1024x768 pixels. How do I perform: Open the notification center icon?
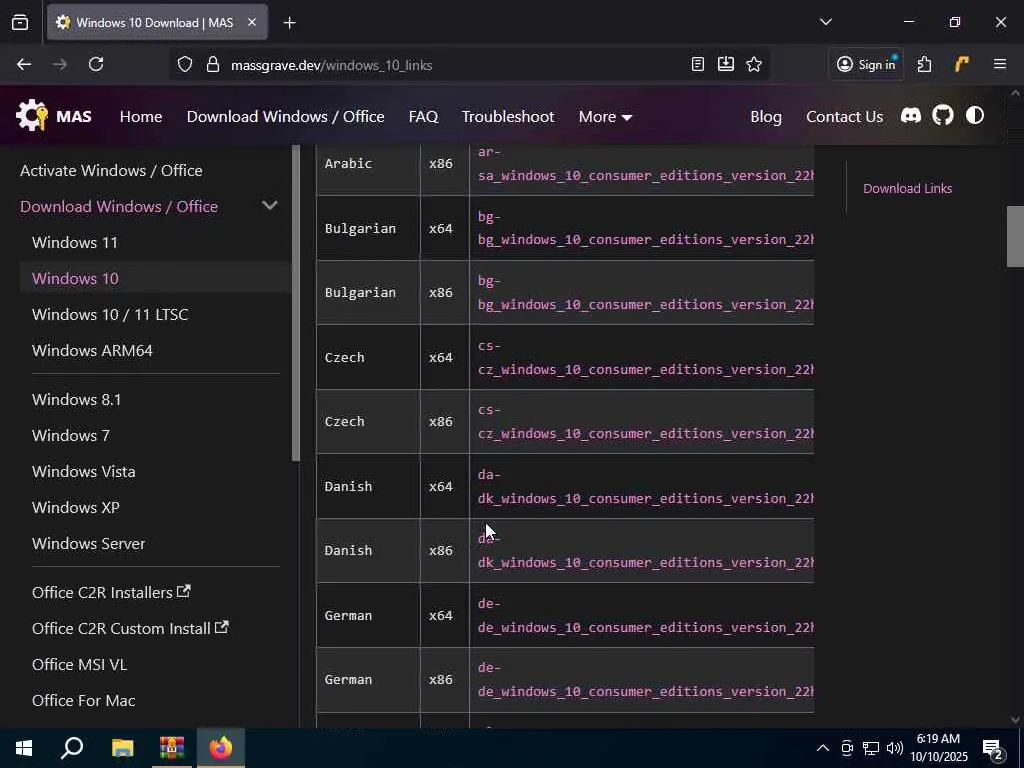pyautogui.click(x=993, y=748)
